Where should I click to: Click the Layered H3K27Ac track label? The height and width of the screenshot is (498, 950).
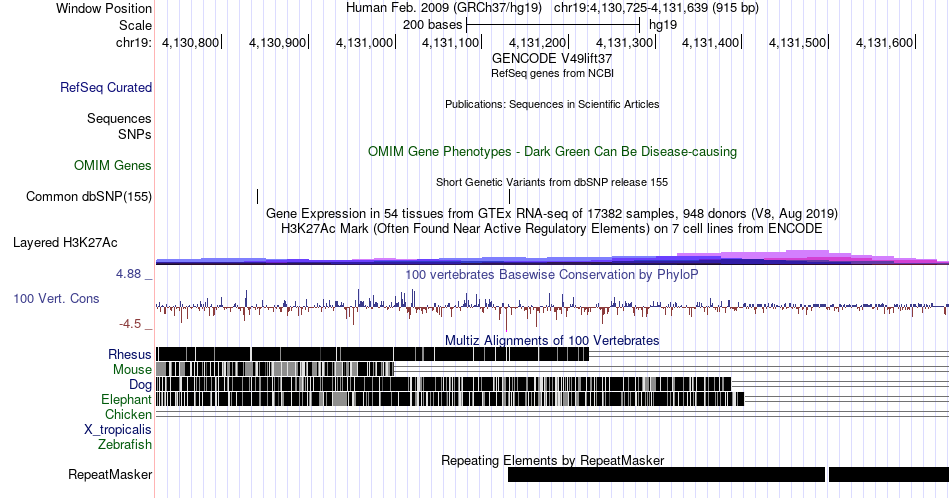pyautogui.click(x=65, y=242)
